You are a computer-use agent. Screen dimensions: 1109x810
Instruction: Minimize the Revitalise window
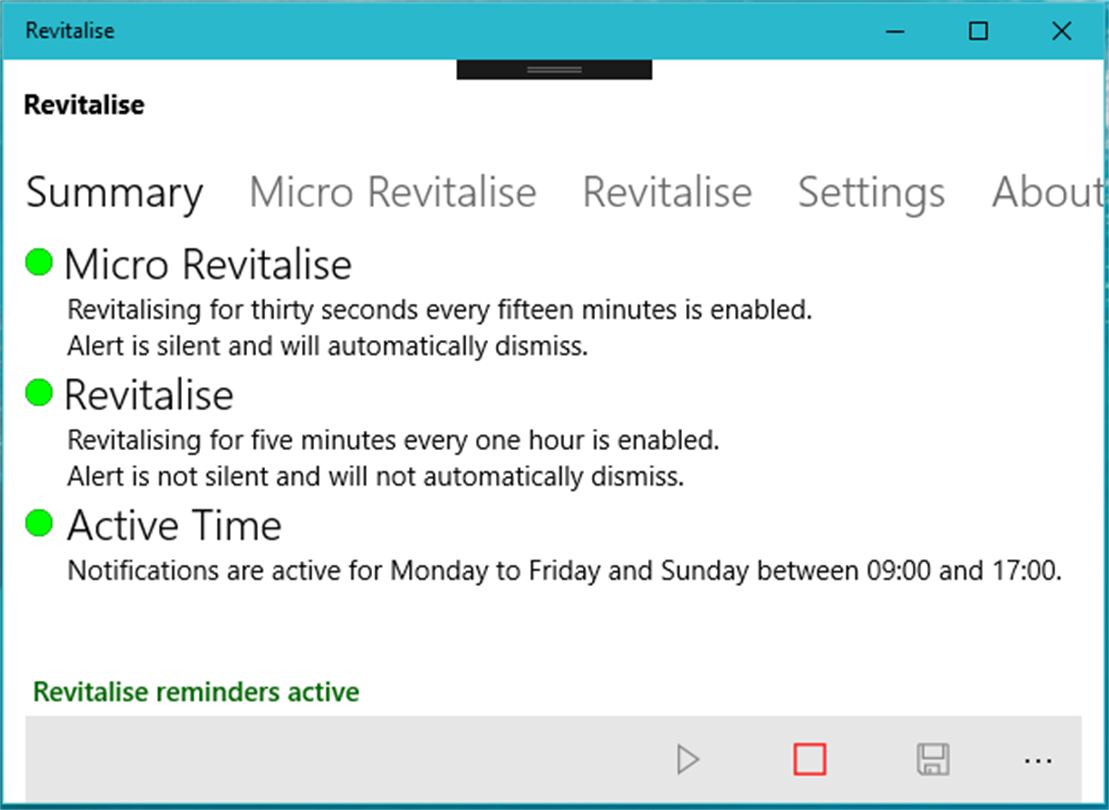click(x=895, y=30)
